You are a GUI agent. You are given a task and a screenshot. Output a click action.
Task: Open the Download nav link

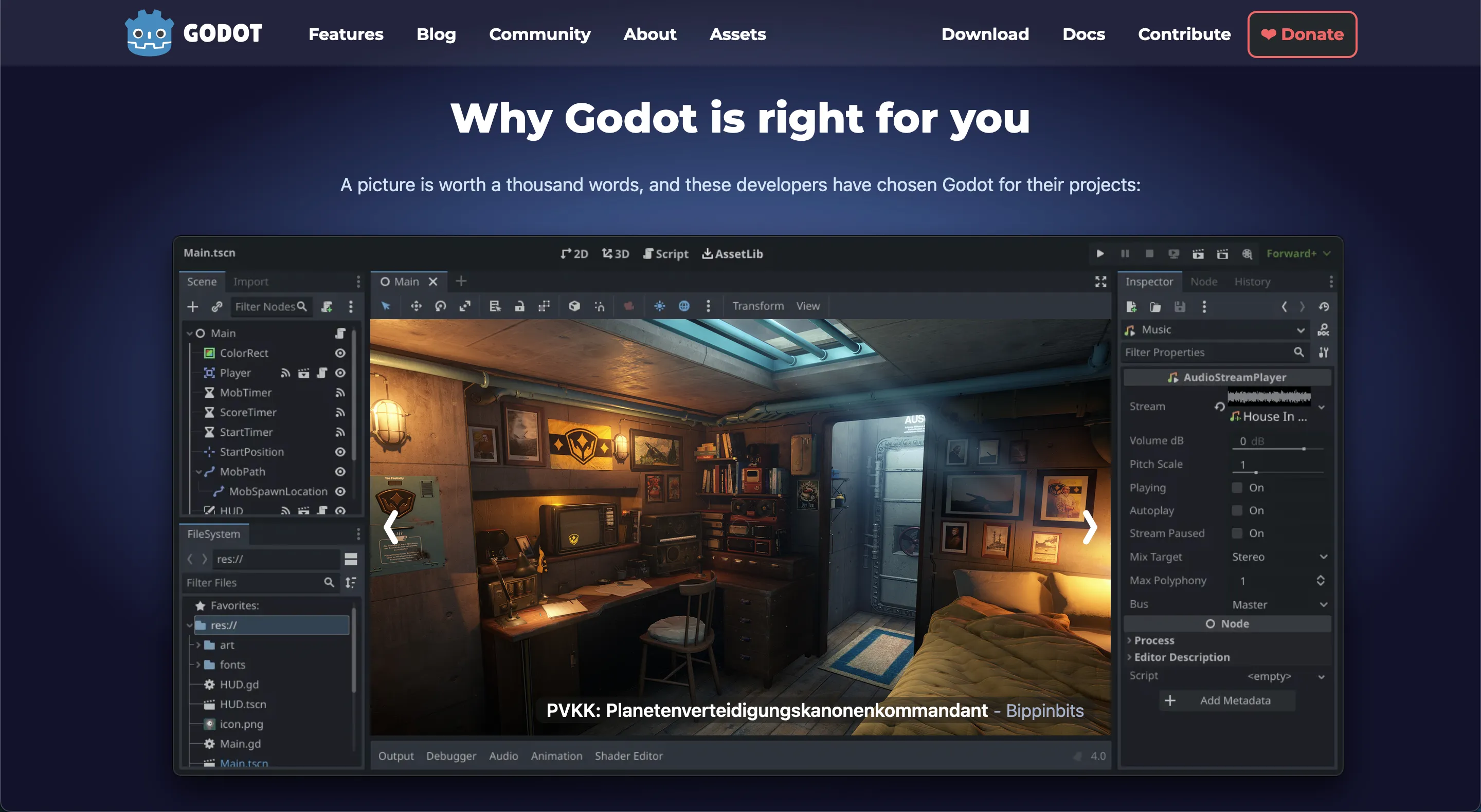(985, 34)
